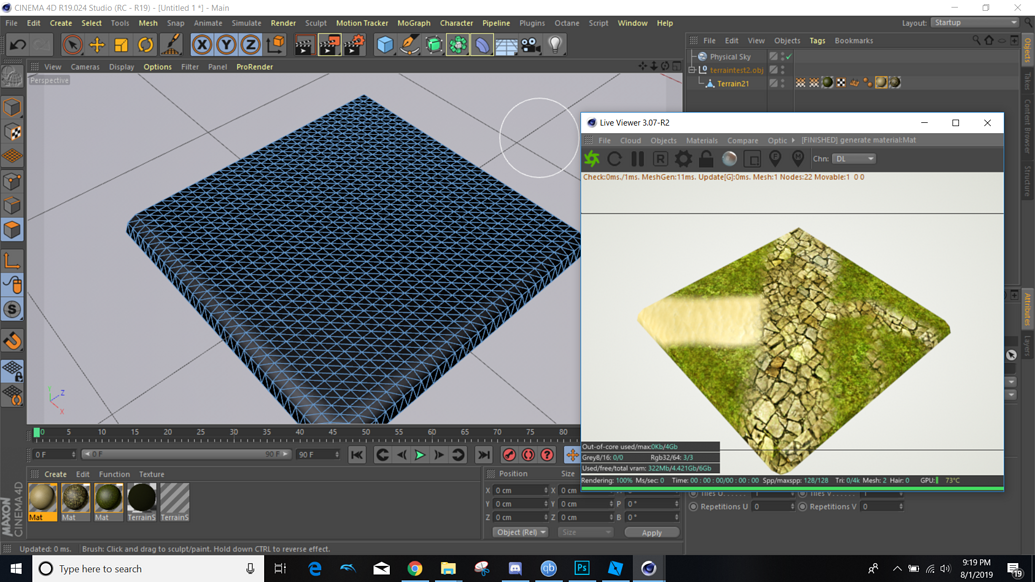Screen dimensions: 1035x582
Task: Open viewport ProRender menu
Action: (x=254, y=67)
